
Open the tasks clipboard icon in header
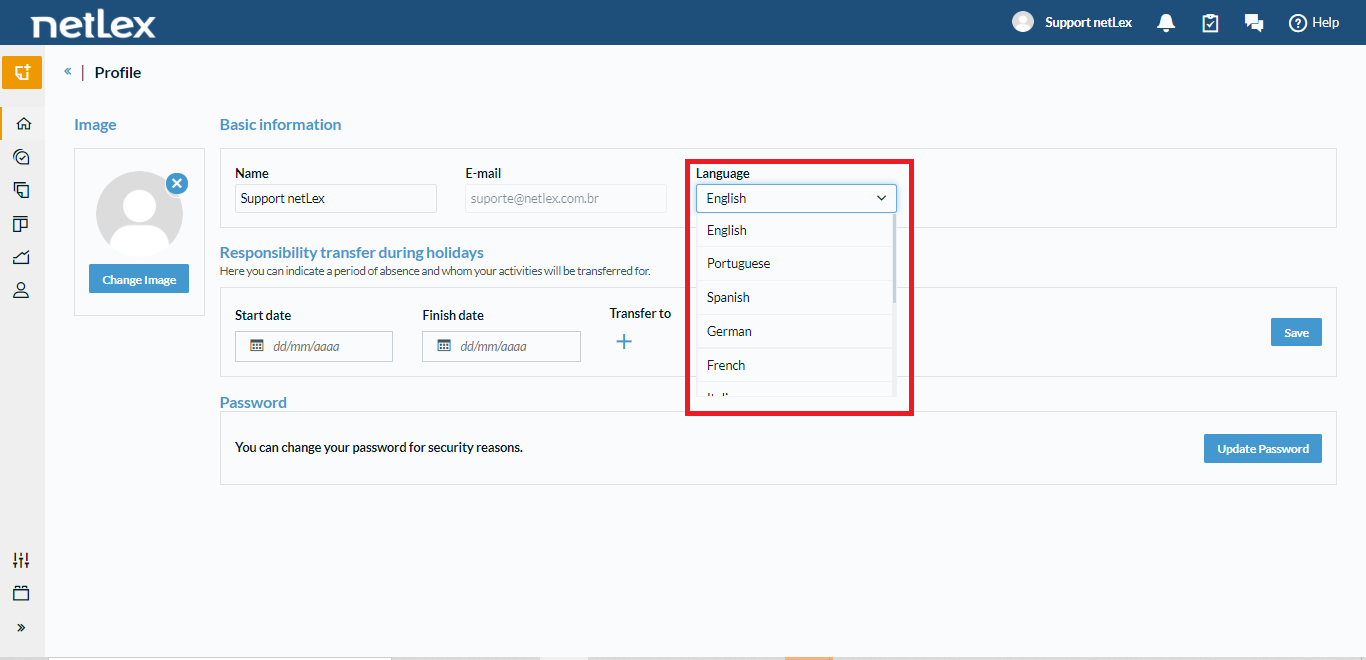[x=1210, y=23]
